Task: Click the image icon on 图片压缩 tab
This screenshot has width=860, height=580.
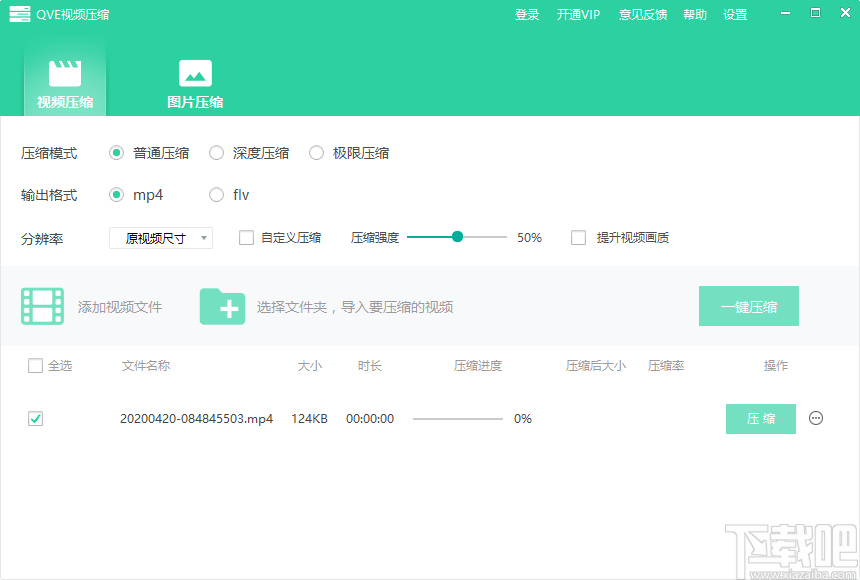Action: point(194,72)
